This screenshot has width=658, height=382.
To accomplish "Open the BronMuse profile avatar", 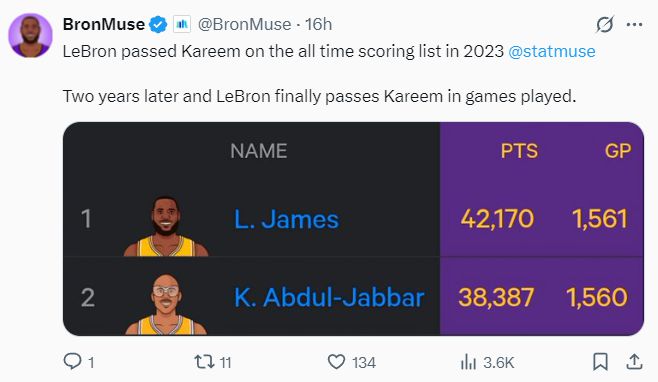I will (30, 35).
